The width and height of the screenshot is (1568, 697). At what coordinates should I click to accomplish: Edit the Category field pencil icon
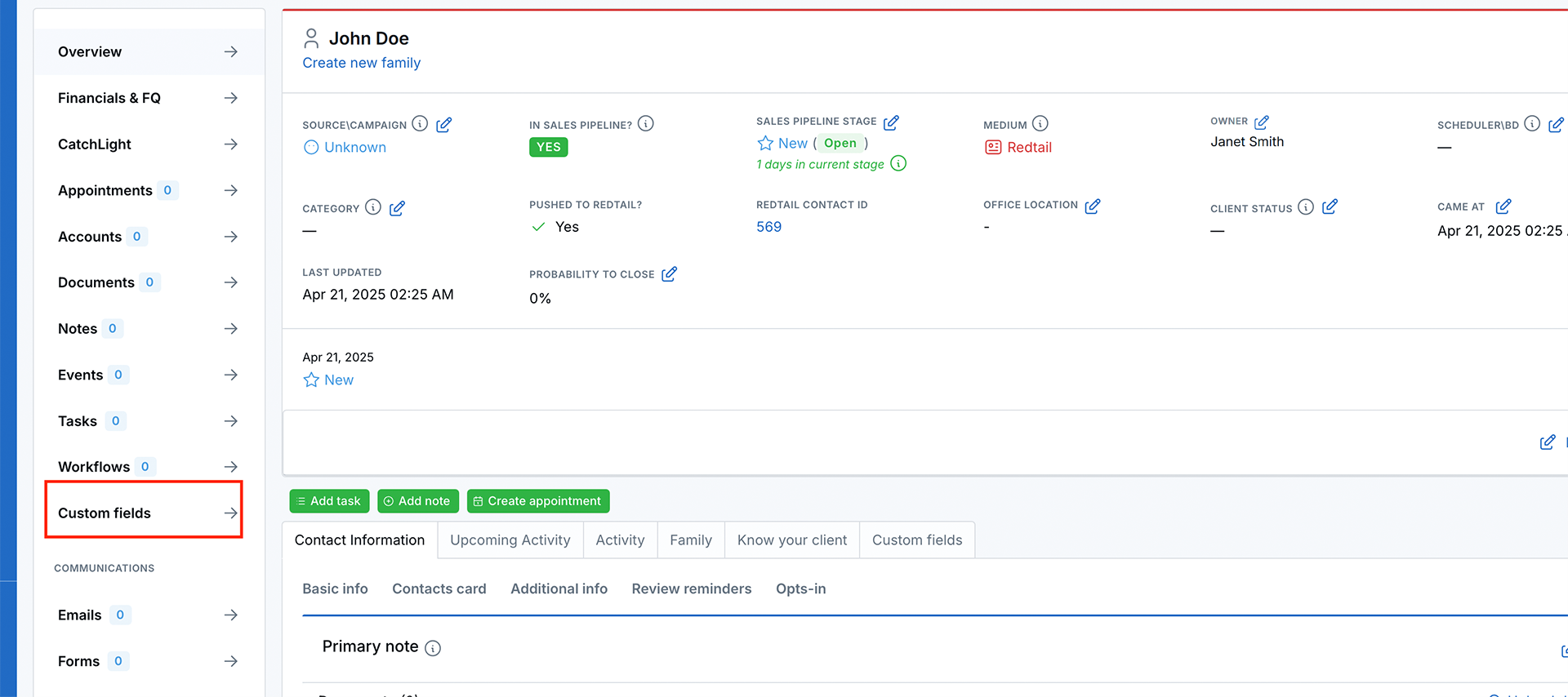click(397, 209)
